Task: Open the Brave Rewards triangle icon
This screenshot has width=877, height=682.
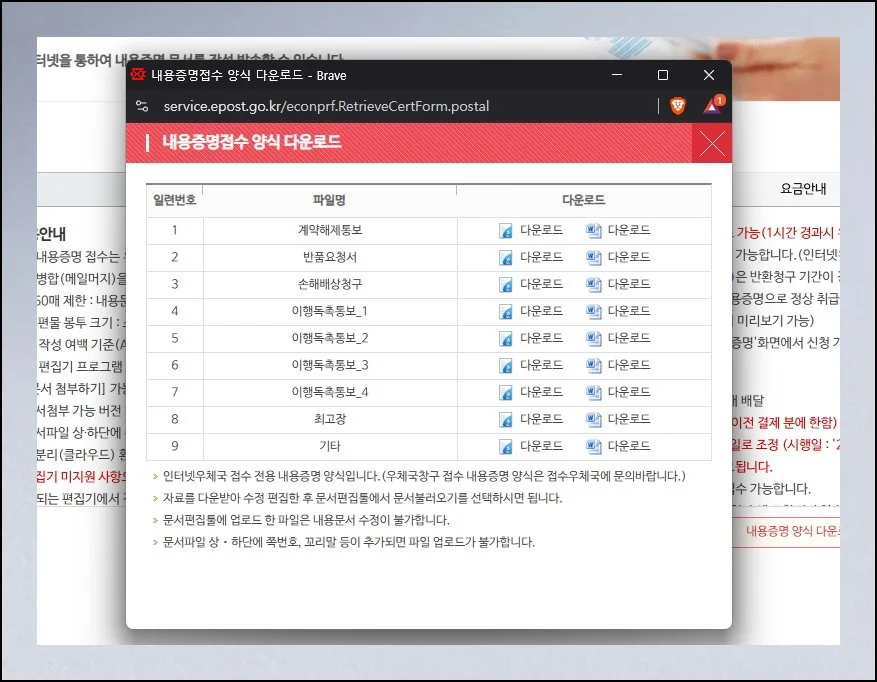Action: [712, 106]
